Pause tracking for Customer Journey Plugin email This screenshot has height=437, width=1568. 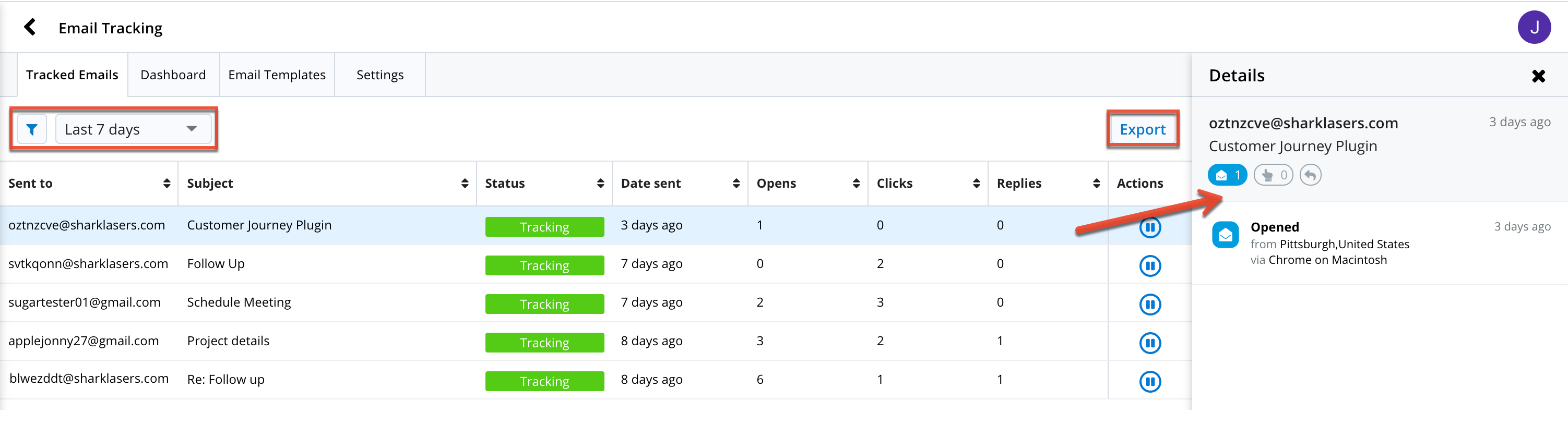coord(1149,227)
